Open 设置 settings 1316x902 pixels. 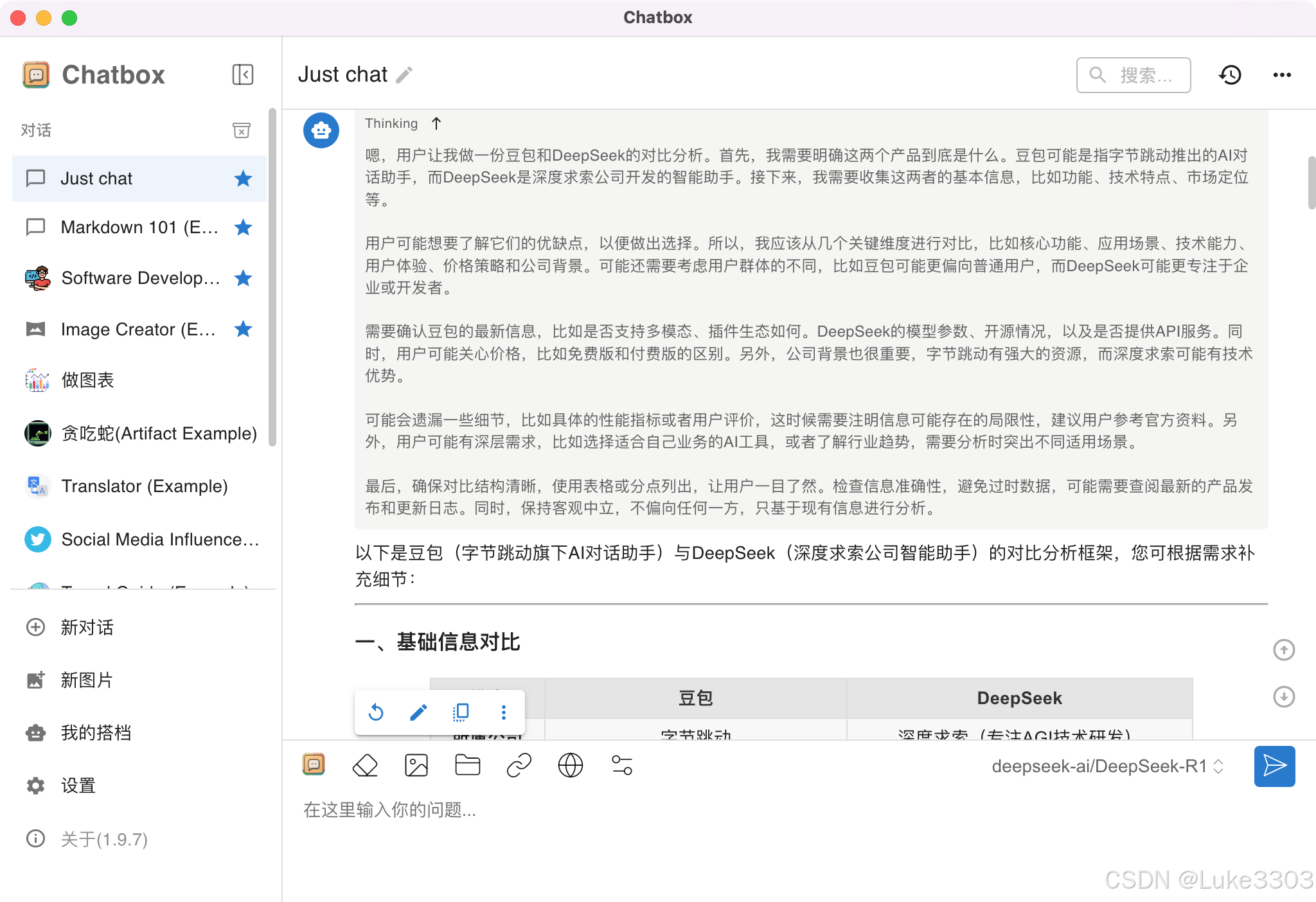tap(78, 785)
